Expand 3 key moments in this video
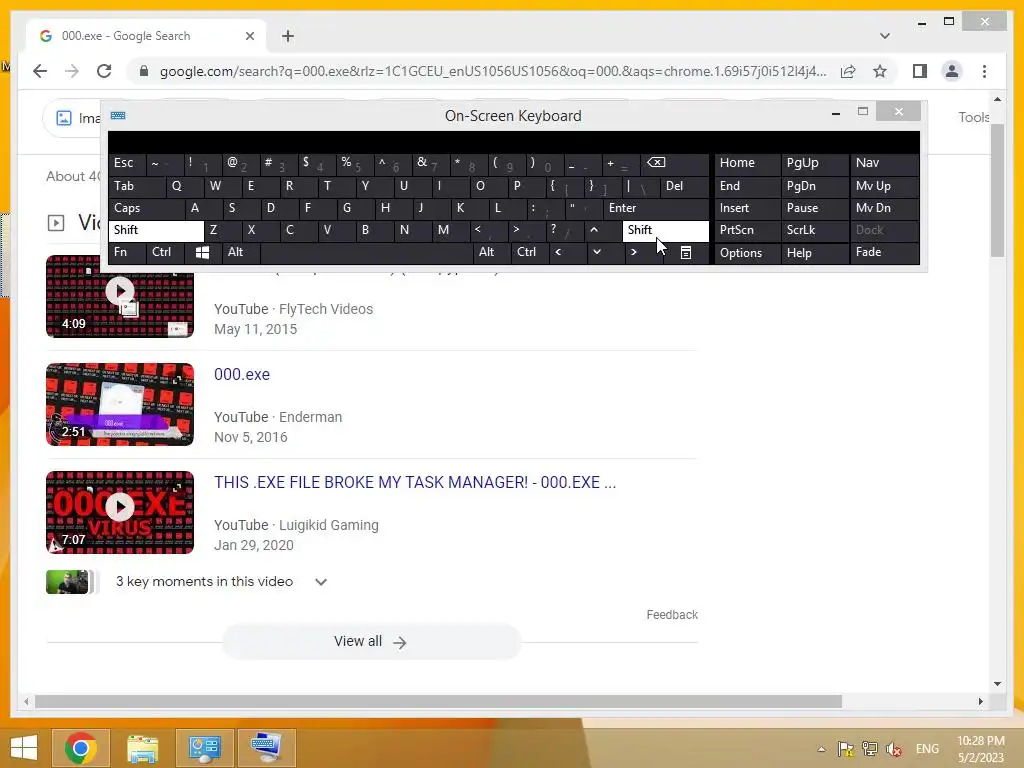This screenshot has width=1024, height=768. tap(321, 582)
